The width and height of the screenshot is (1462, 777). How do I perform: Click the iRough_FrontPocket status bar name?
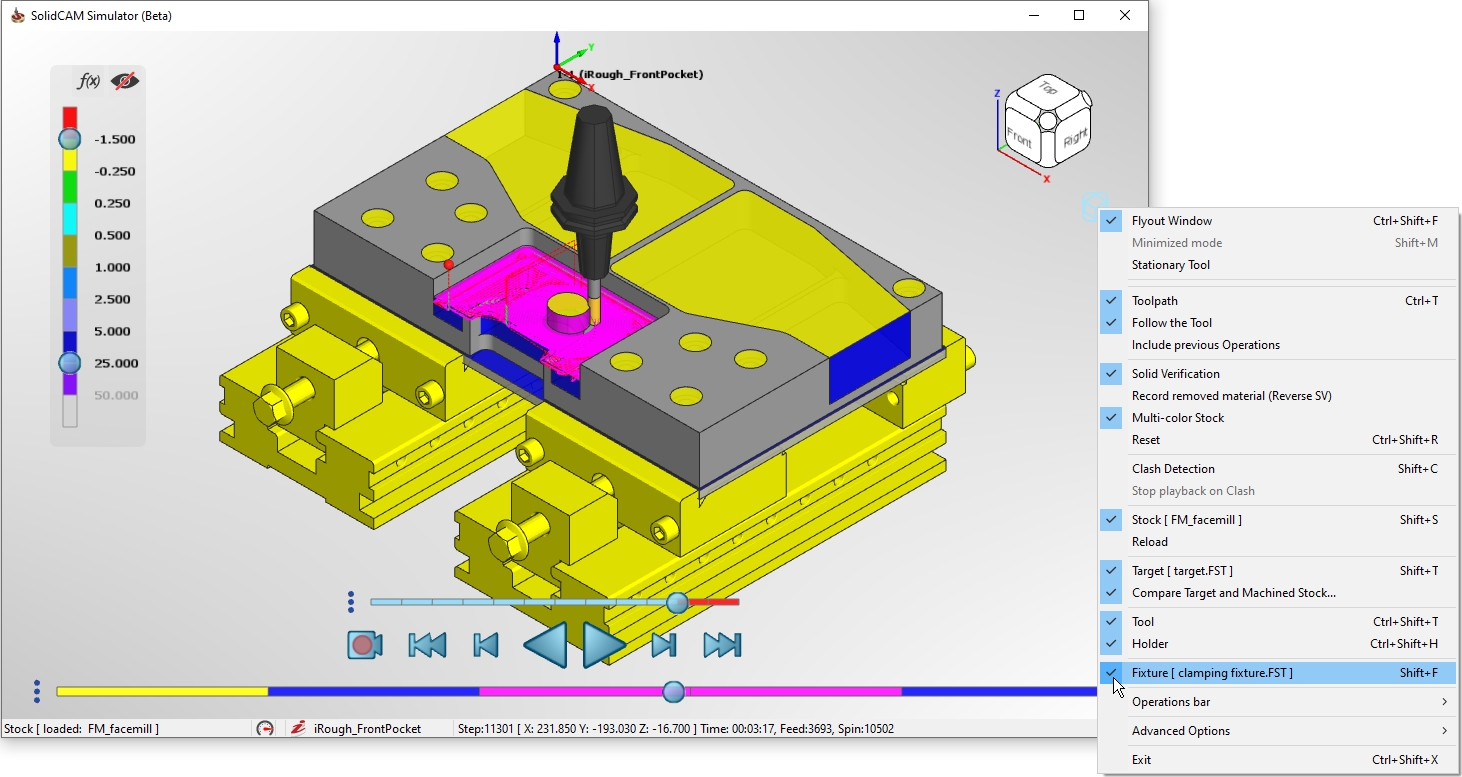coord(367,729)
